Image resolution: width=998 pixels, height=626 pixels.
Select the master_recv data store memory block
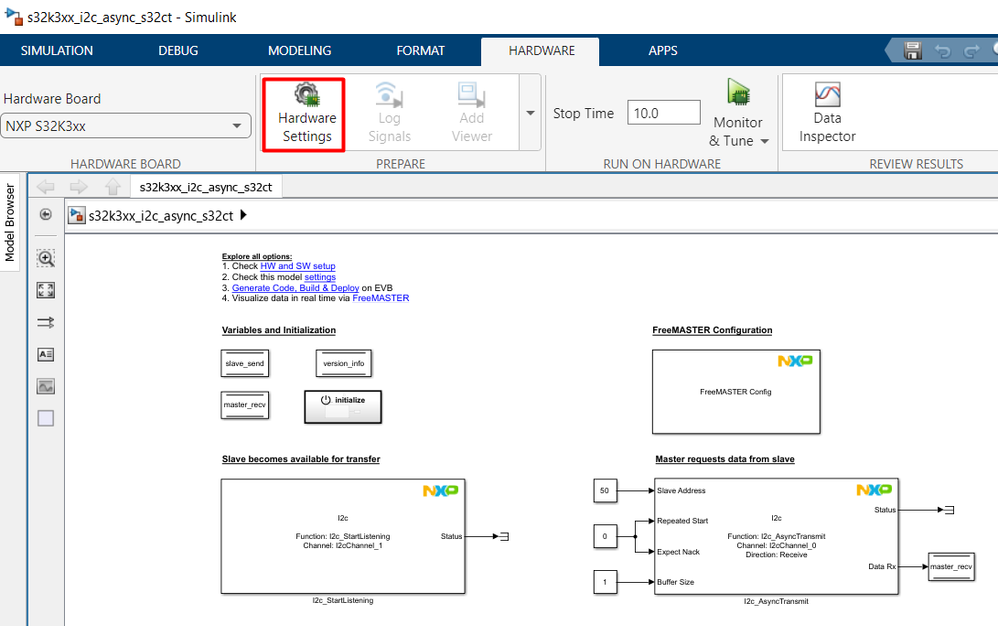point(244,405)
